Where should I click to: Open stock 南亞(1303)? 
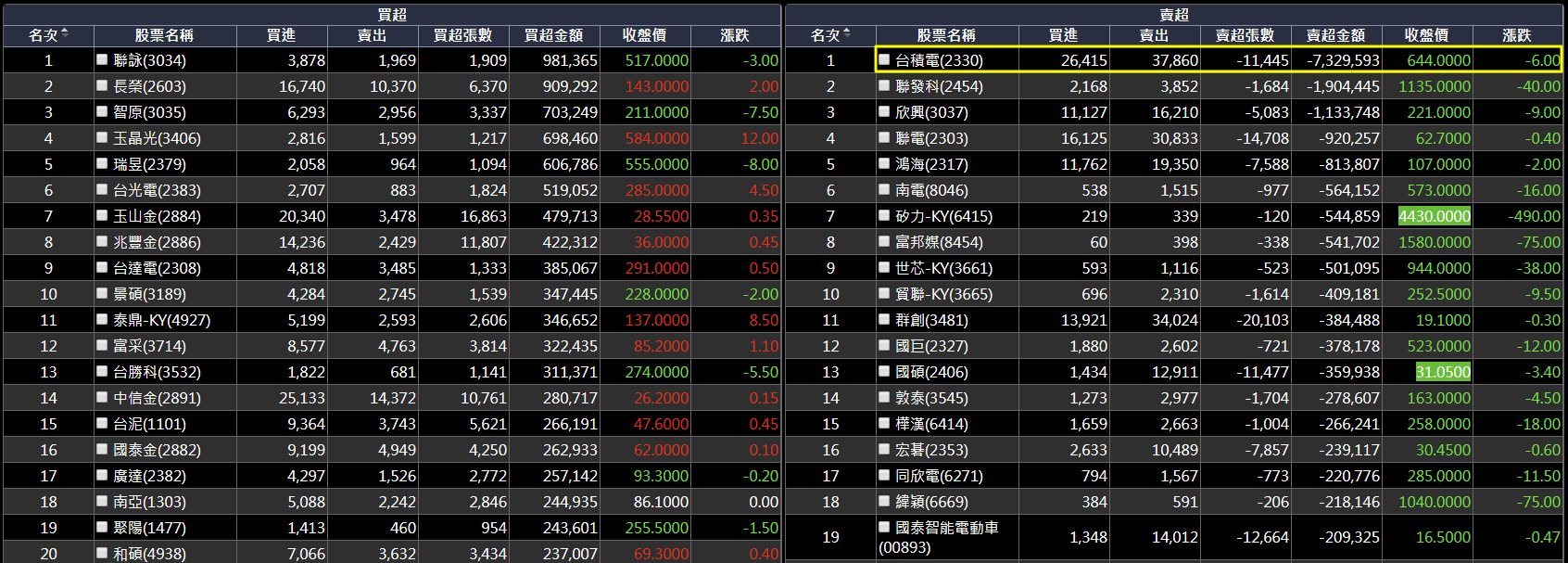(x=149, y=502)
